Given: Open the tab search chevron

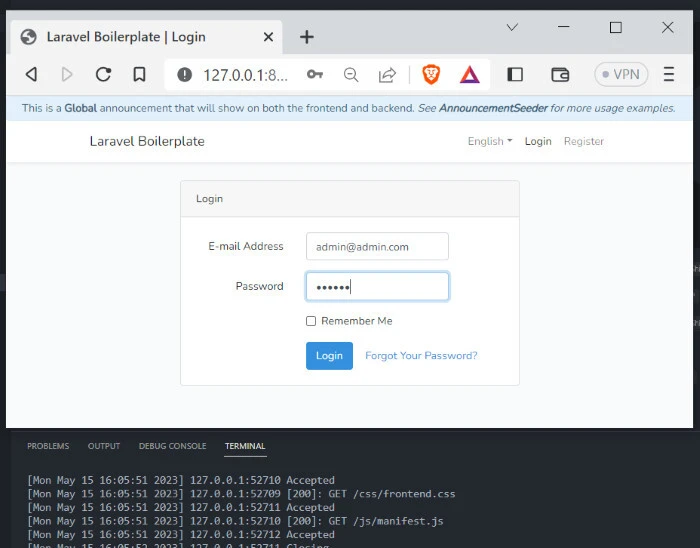Looking at the screenshot, I should (x=512, y=27).
